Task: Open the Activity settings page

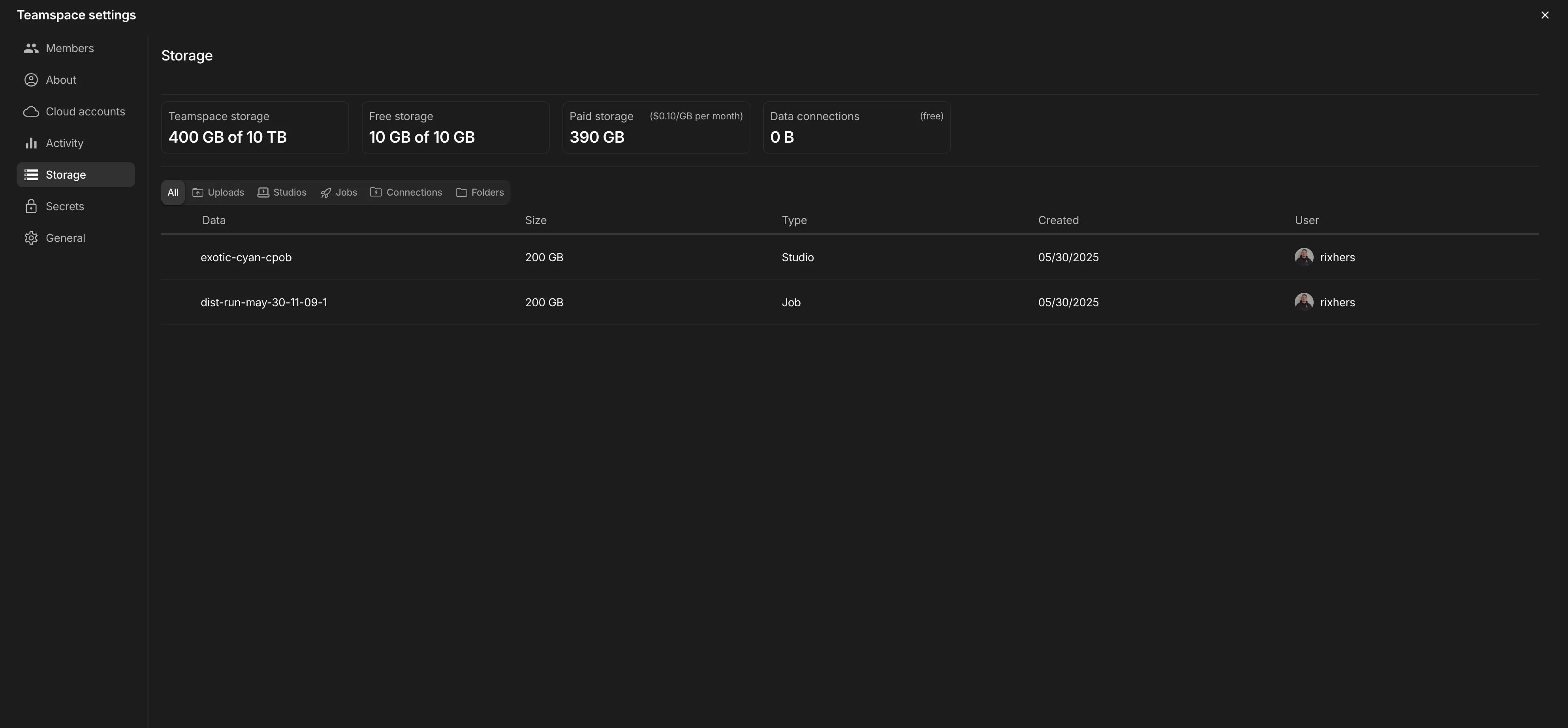Action: coord(75,143)
